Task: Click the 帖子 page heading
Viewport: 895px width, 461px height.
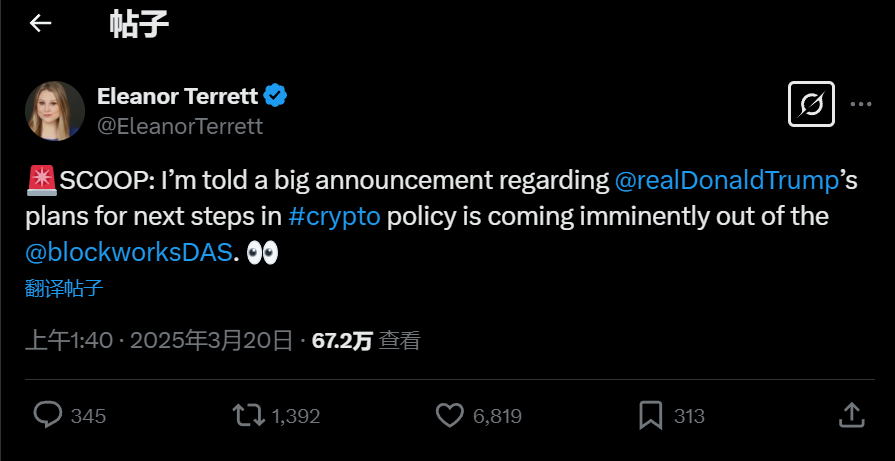Action: pyautogui.click(x=139, y=24)
